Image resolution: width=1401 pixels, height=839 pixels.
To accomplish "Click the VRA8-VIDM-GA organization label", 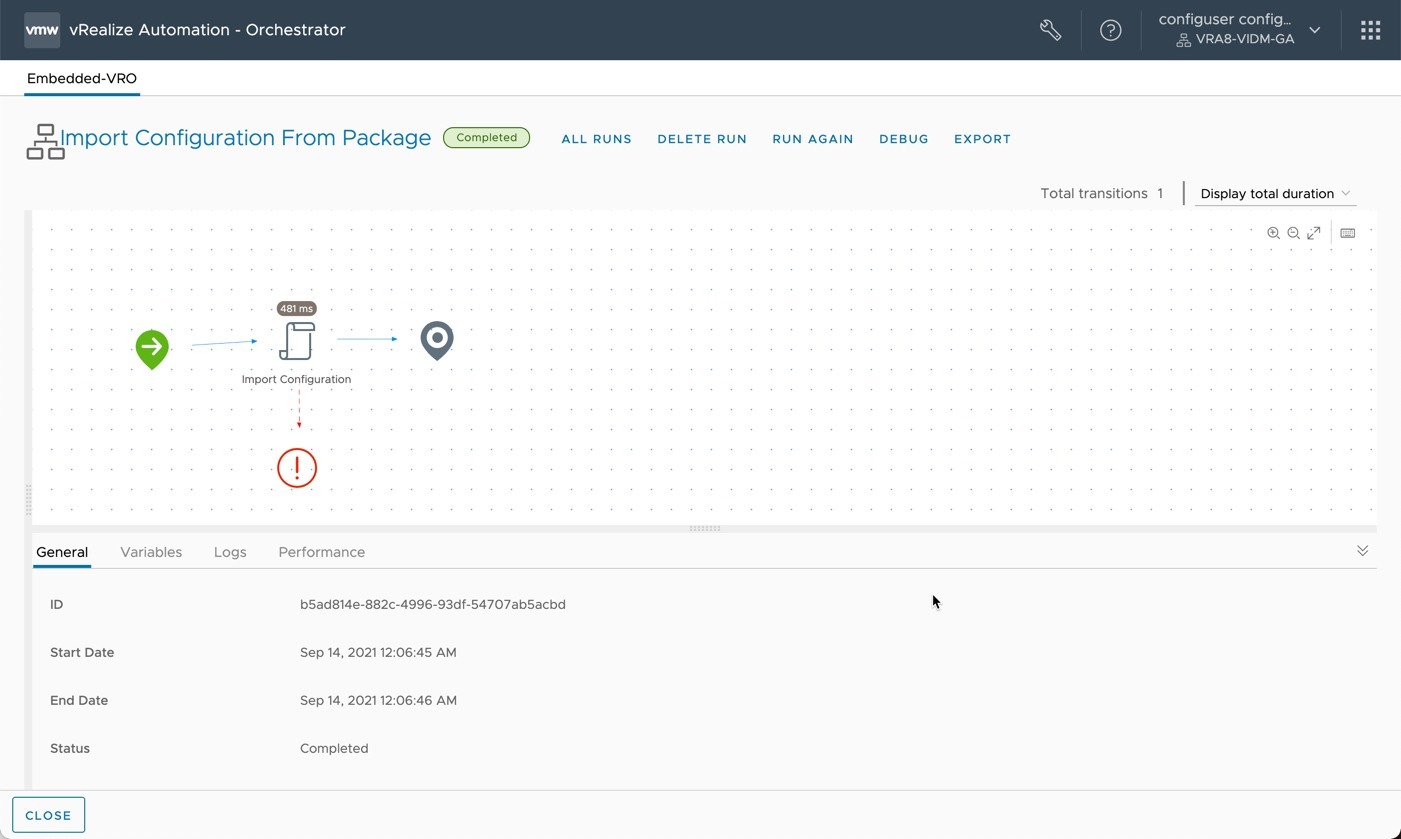I will (1245, 39).
